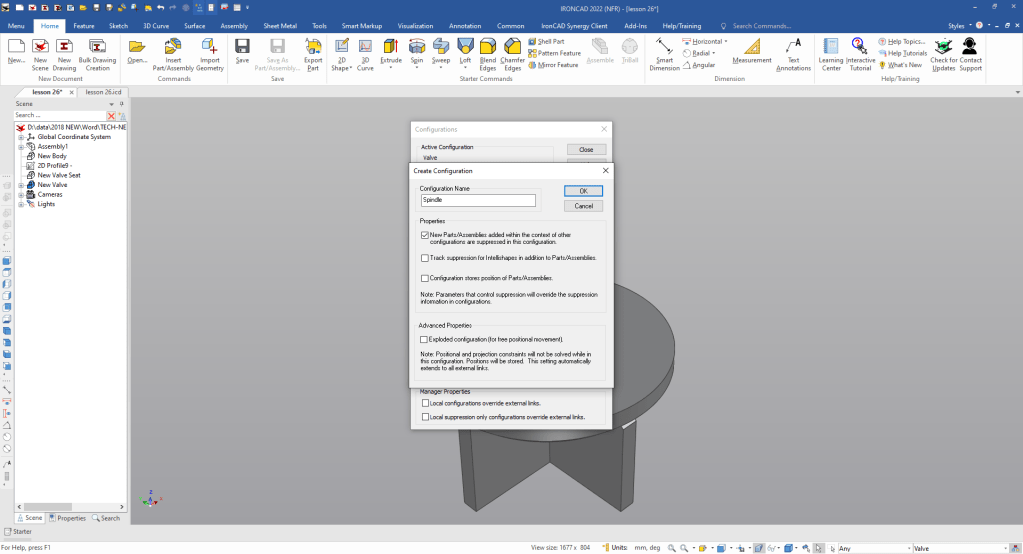Click Bulk Drawing Creation icon
This screenshot has height=554, width=1023.
[98, 47]
